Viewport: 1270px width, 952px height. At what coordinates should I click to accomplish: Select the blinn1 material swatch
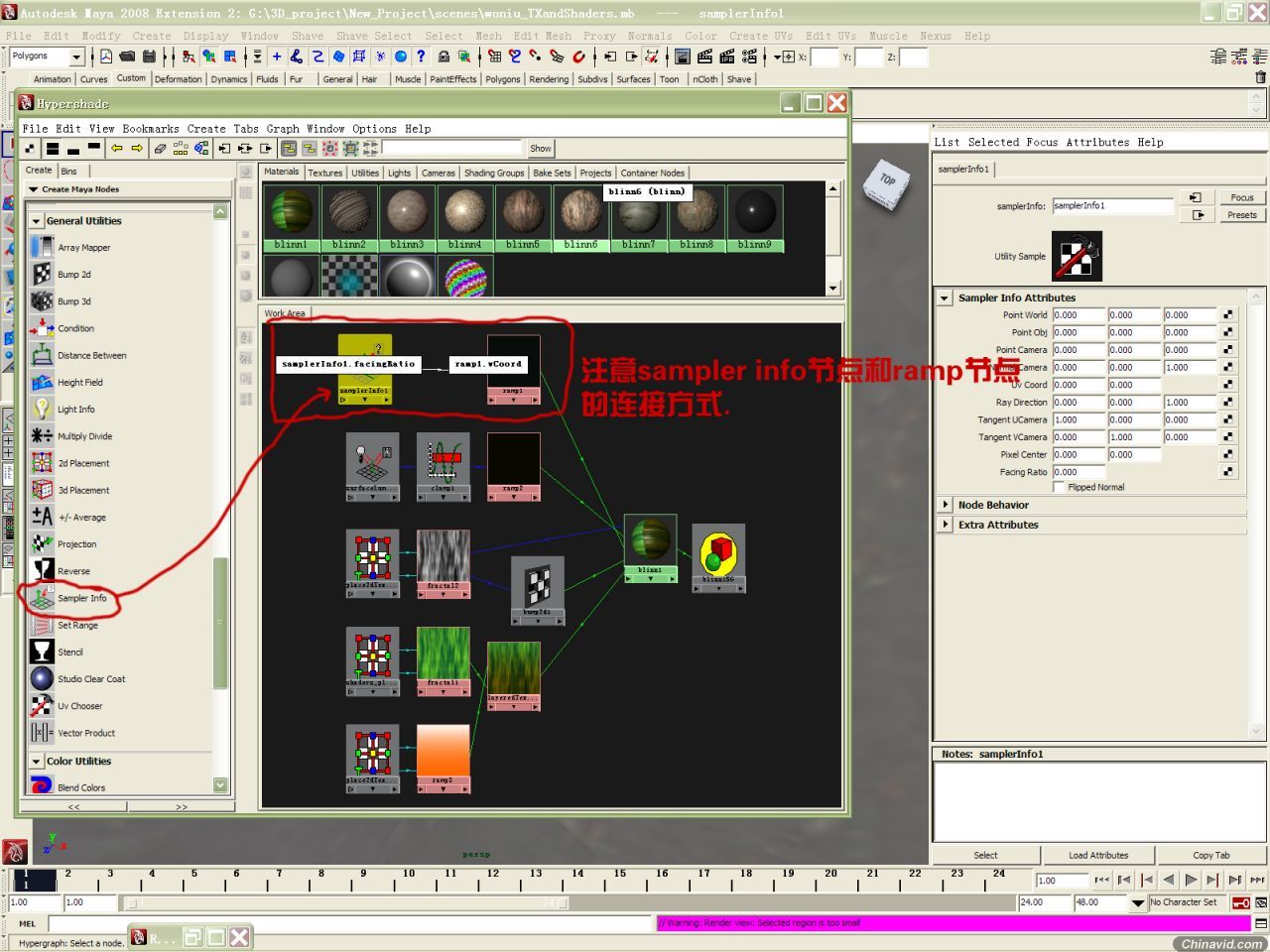pos(291,218)
